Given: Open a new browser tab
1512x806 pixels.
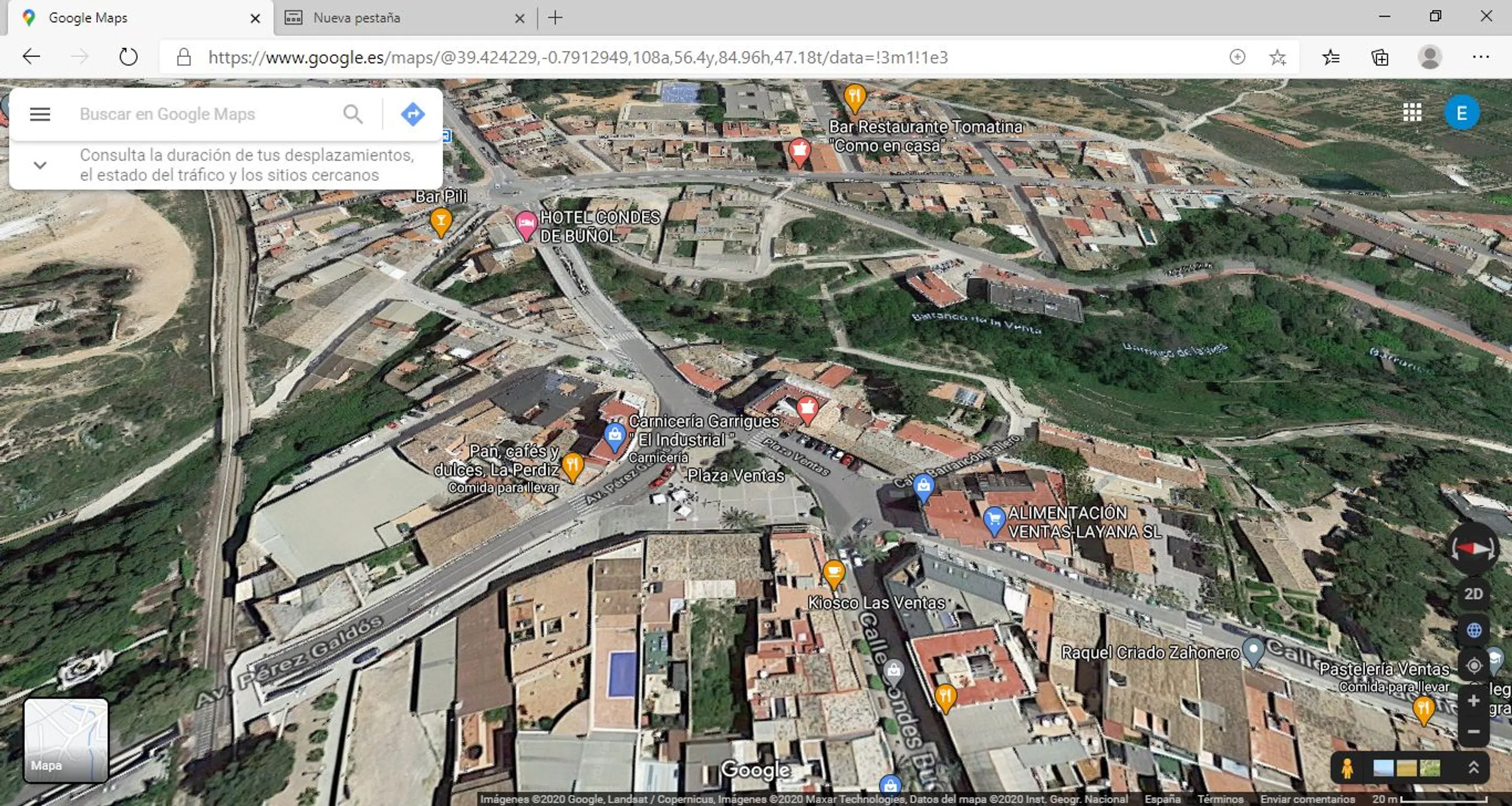Looking at the screenshot, I should (x=555, y=18).
